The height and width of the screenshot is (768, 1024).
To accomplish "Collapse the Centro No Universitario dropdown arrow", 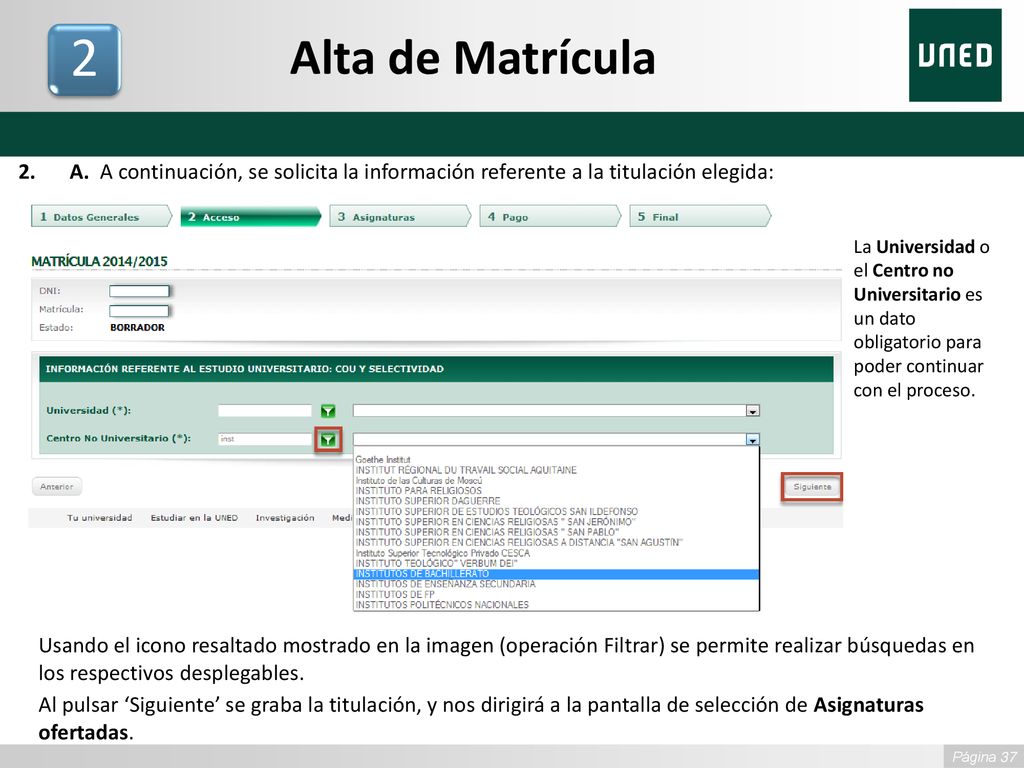I will [x=752, y=440].
